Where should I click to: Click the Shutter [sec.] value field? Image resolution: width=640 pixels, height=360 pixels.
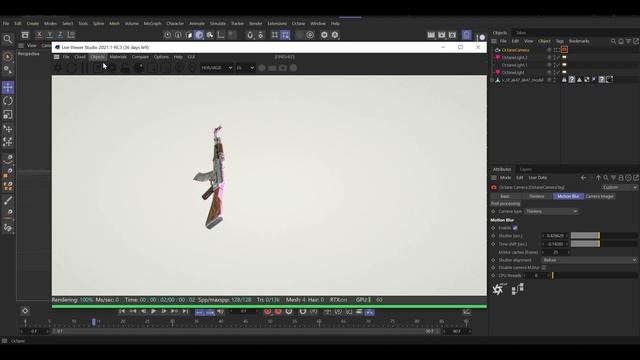[555, 236]
